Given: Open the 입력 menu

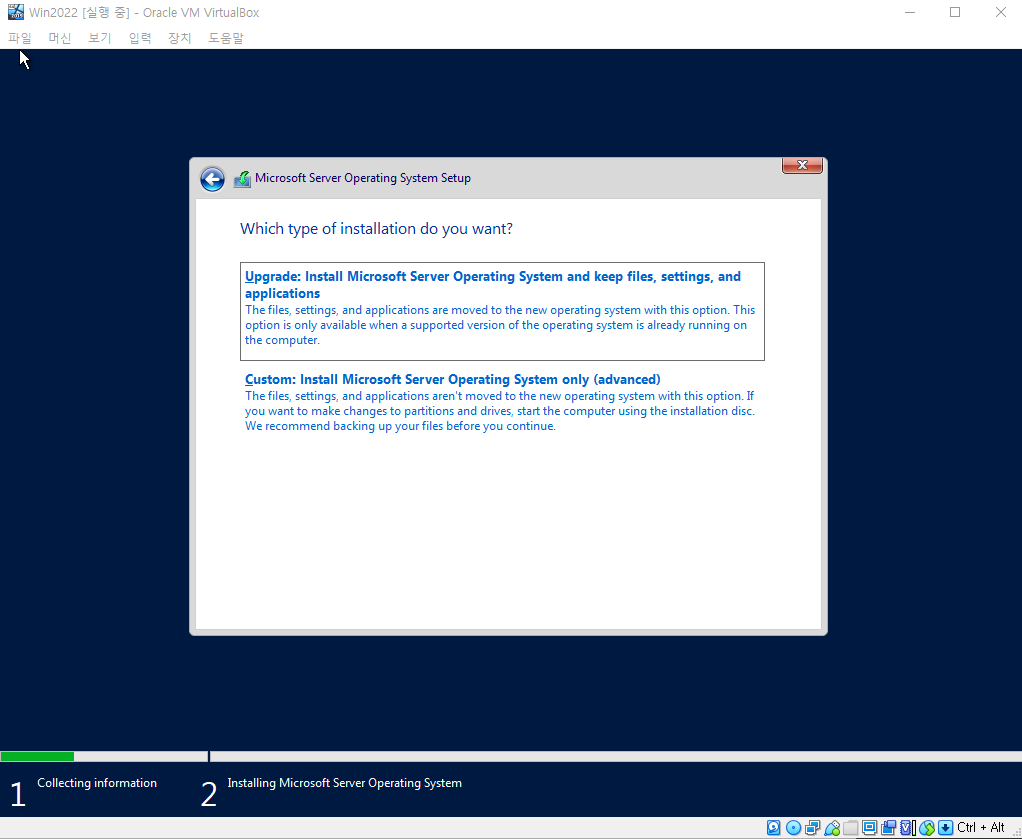Looking at the screenshot, I should tap(139, 38).
